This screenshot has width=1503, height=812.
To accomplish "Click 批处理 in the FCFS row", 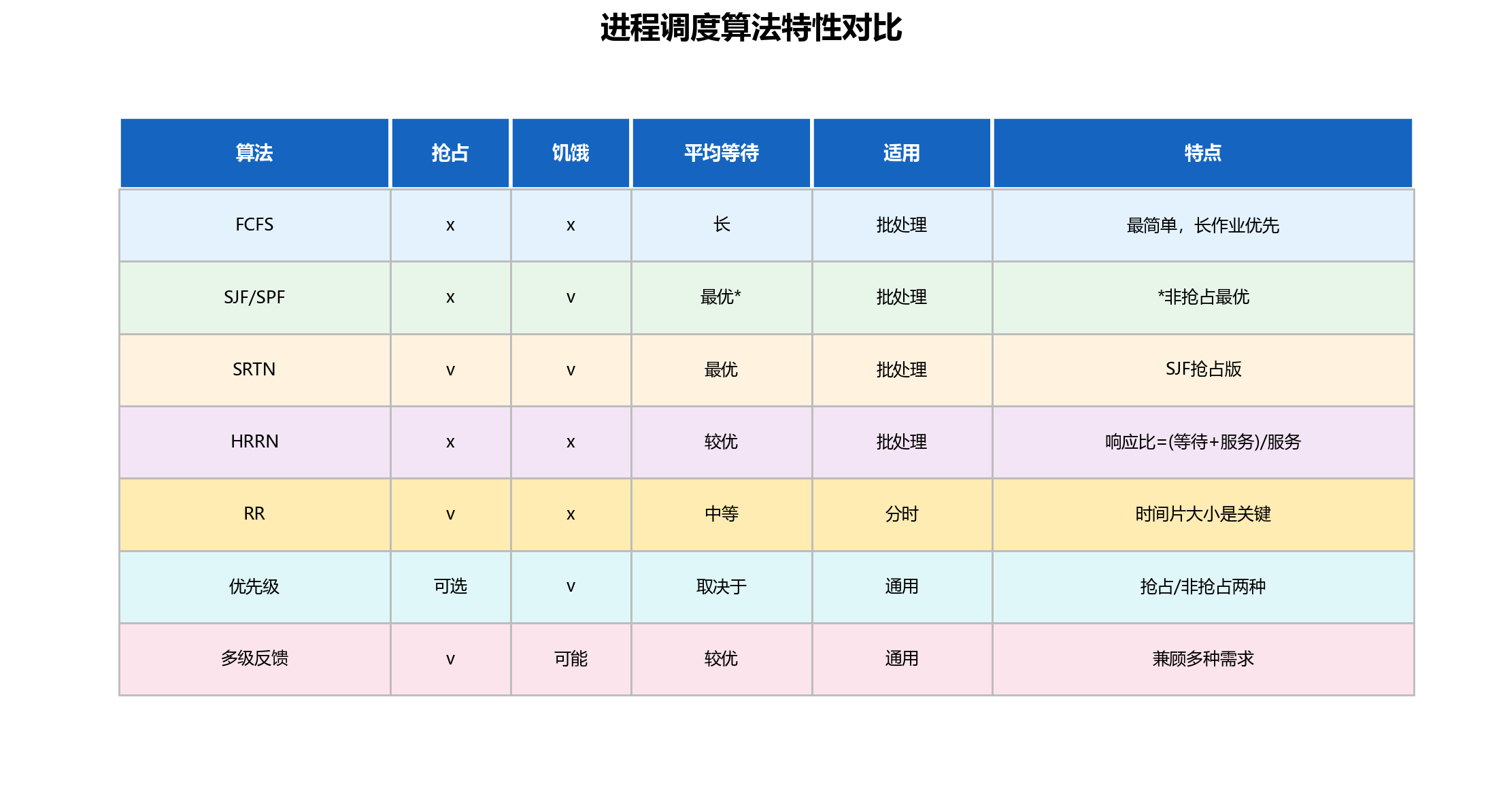I will point(902,225).
